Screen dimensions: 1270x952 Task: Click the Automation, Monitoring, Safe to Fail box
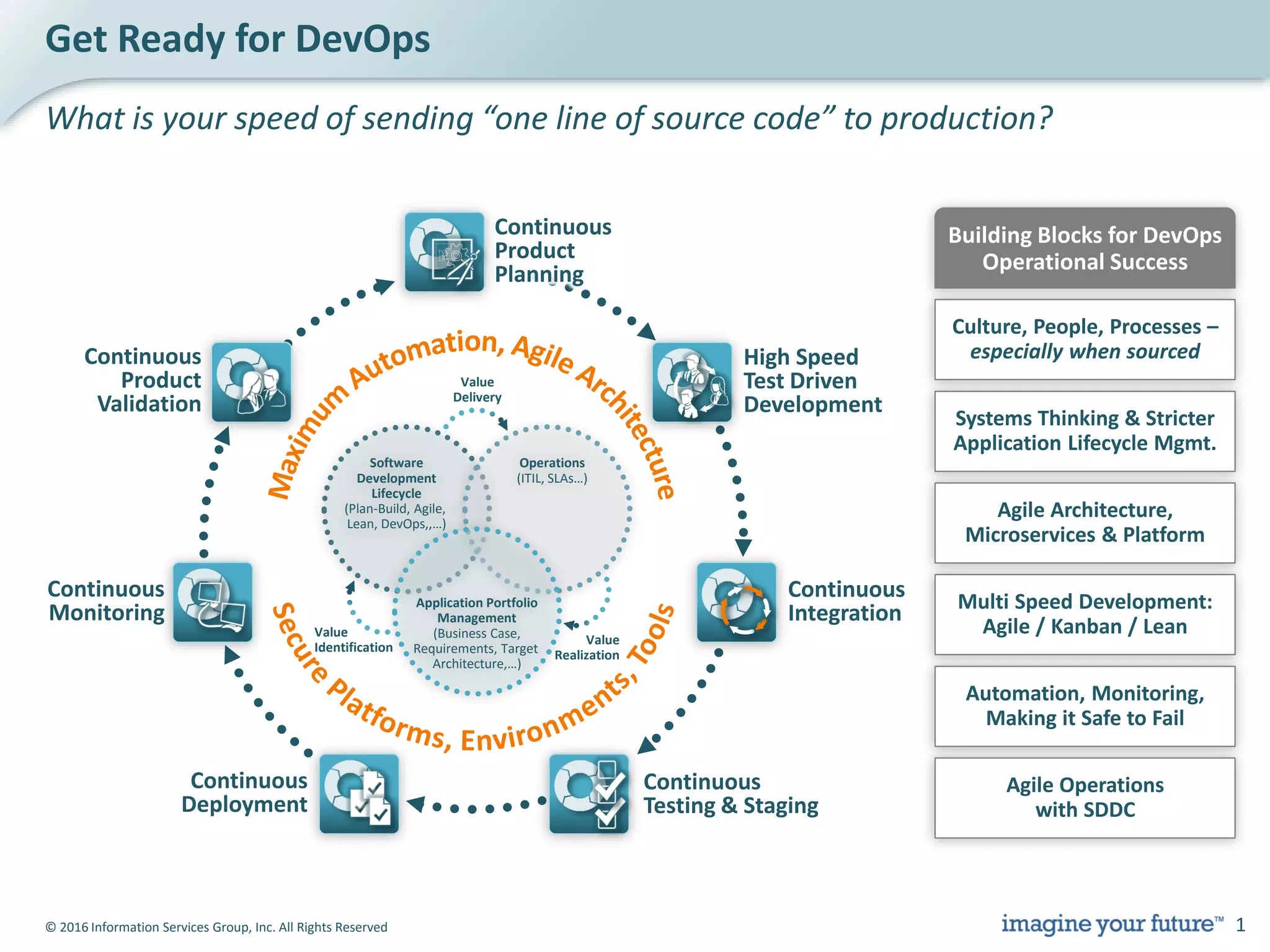click(1085, 707)
